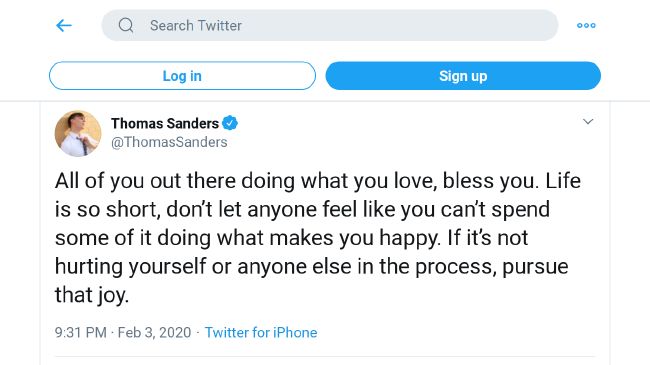
Task: Go back using the blue arrow
Action: pos(64,25)
